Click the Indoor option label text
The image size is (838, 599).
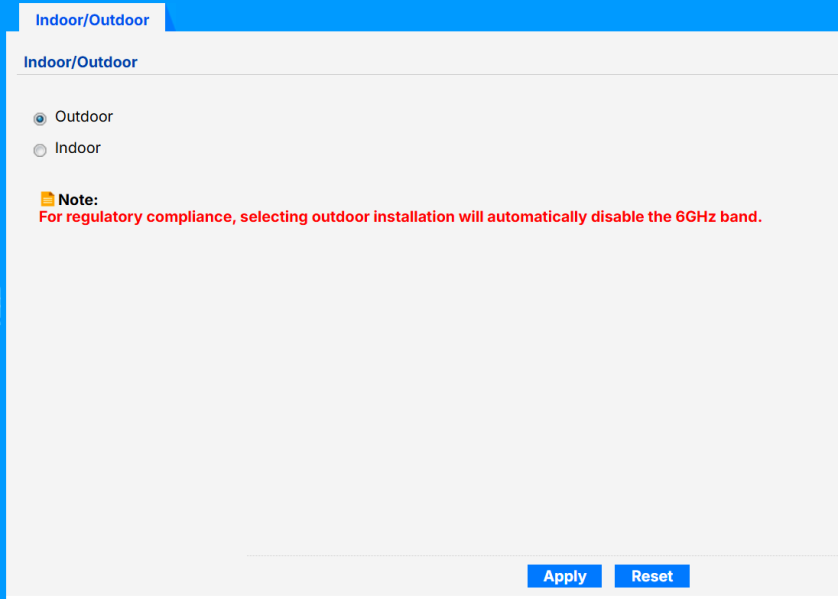pyautogui.click(x=78, y=148)
